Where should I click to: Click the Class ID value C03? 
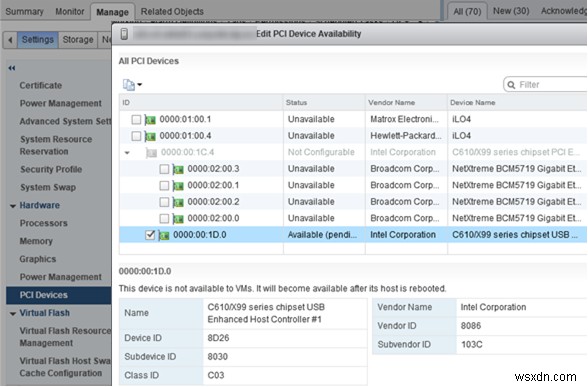click(216, 376)
